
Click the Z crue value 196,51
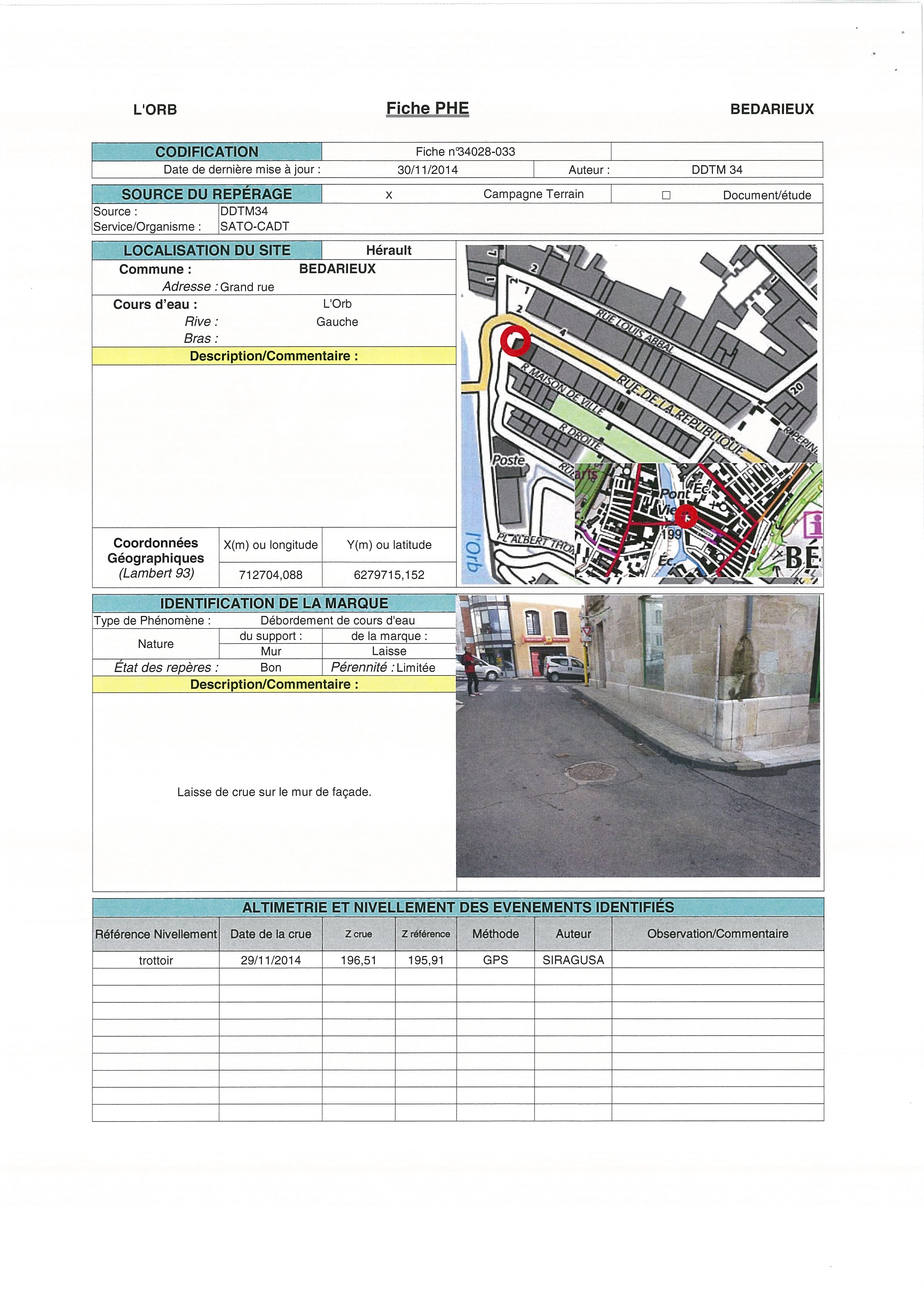pyautogui.click(x=359, y=960)
